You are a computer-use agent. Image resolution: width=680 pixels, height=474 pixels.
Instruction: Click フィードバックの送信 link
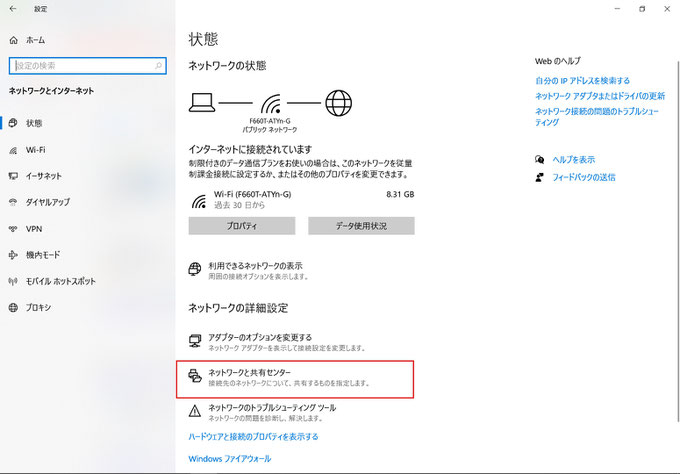click(x=584, y=177)
